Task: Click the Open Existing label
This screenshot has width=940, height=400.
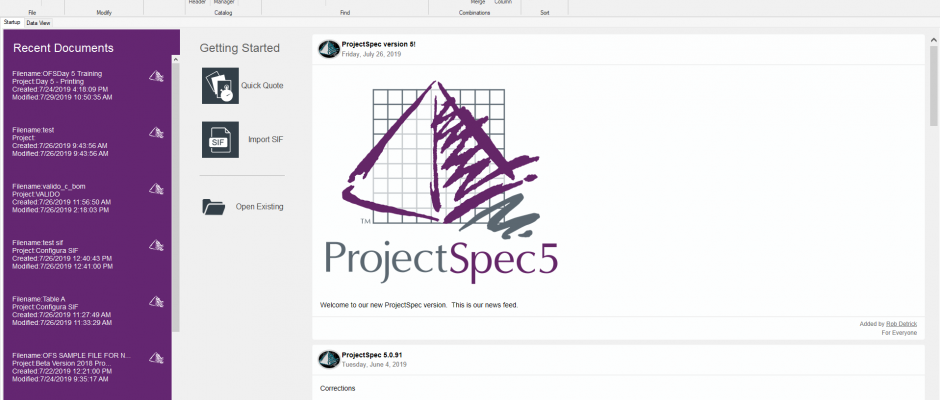Action: (260, 207)
